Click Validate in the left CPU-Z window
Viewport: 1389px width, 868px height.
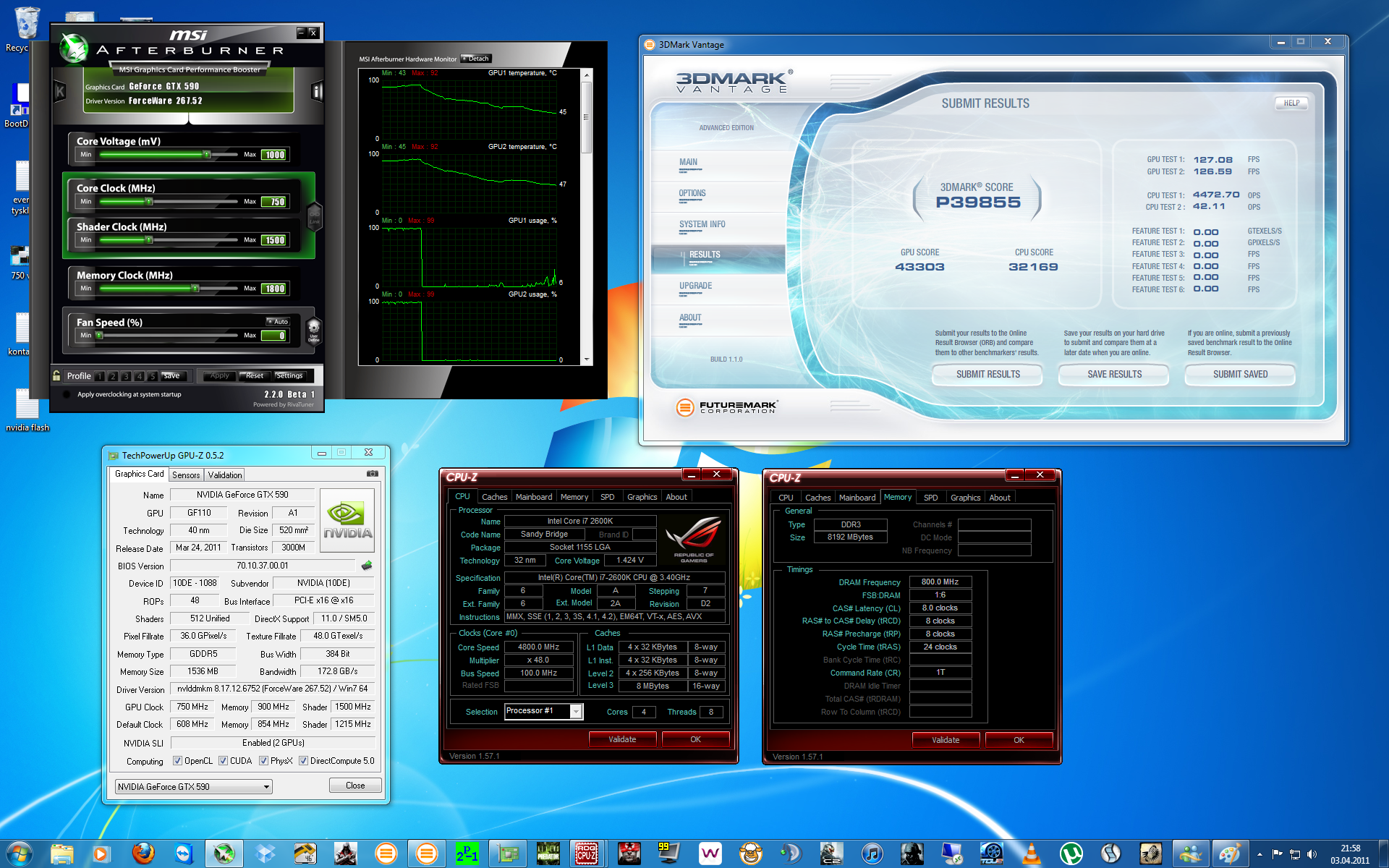[622, 739]
